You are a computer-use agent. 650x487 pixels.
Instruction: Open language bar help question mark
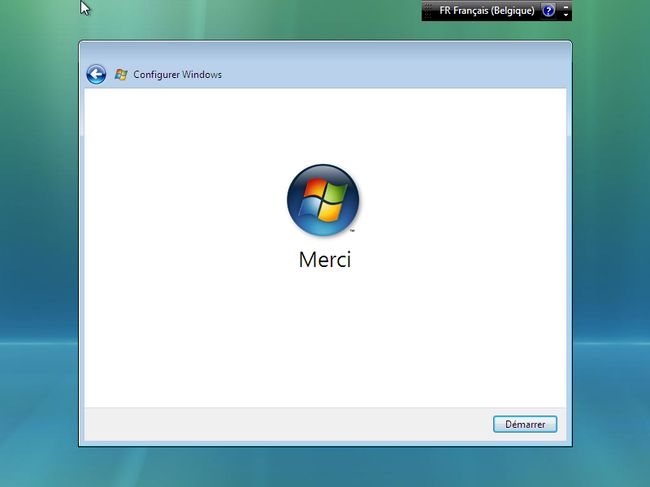pyautogui.click(x=548, y=11)
